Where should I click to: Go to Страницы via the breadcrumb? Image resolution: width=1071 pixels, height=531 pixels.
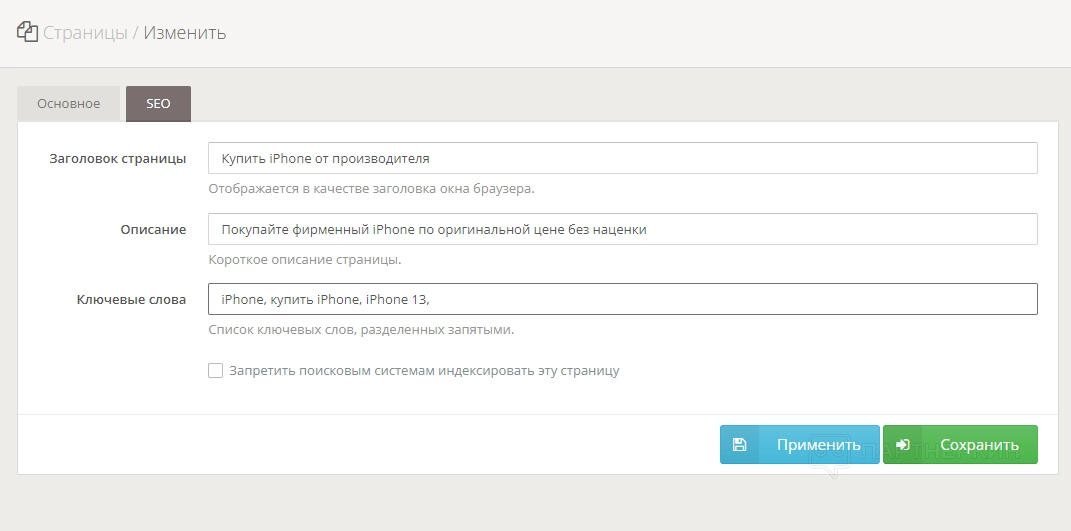pyautogui.click(x=85, y=33)
